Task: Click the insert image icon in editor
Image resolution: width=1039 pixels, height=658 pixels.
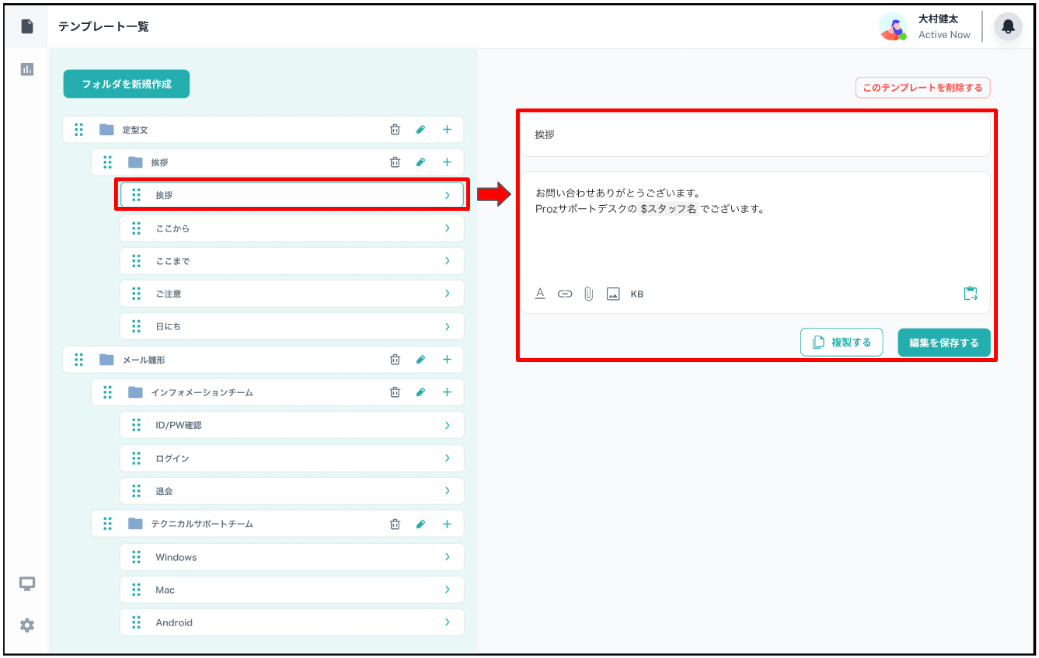Action: click(613, 294)
